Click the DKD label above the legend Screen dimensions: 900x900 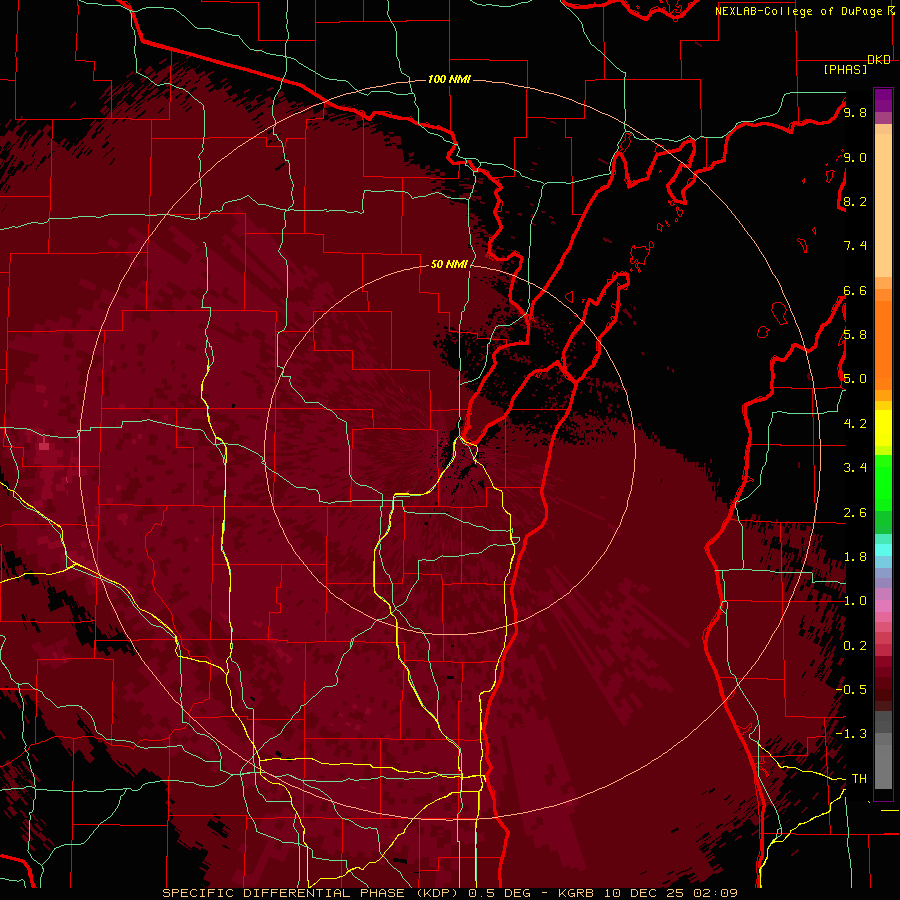pos(879,60)
